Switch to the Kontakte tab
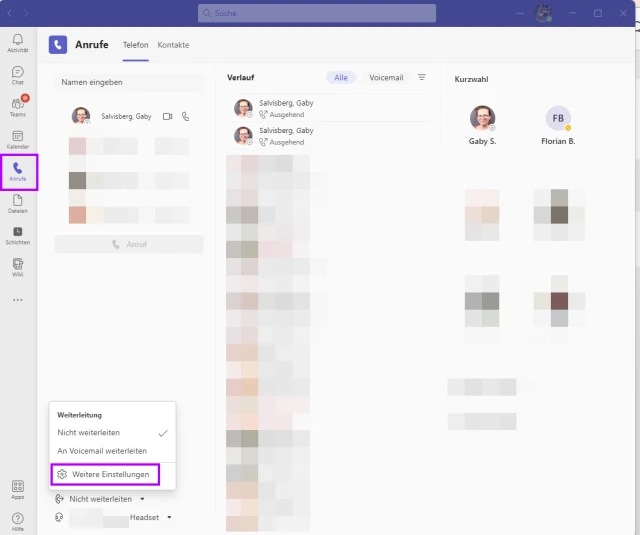The image size is (640, 535). click(x=173, y=45)
